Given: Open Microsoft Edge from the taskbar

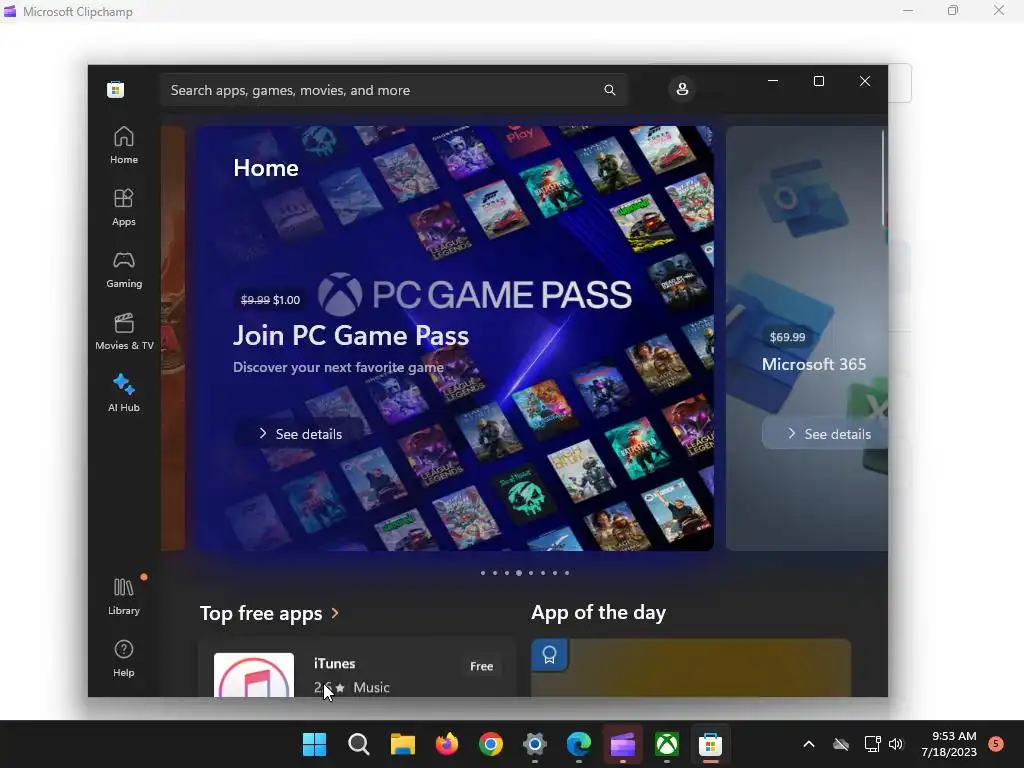Looking at the screenshot, I should tap(579, 744).
